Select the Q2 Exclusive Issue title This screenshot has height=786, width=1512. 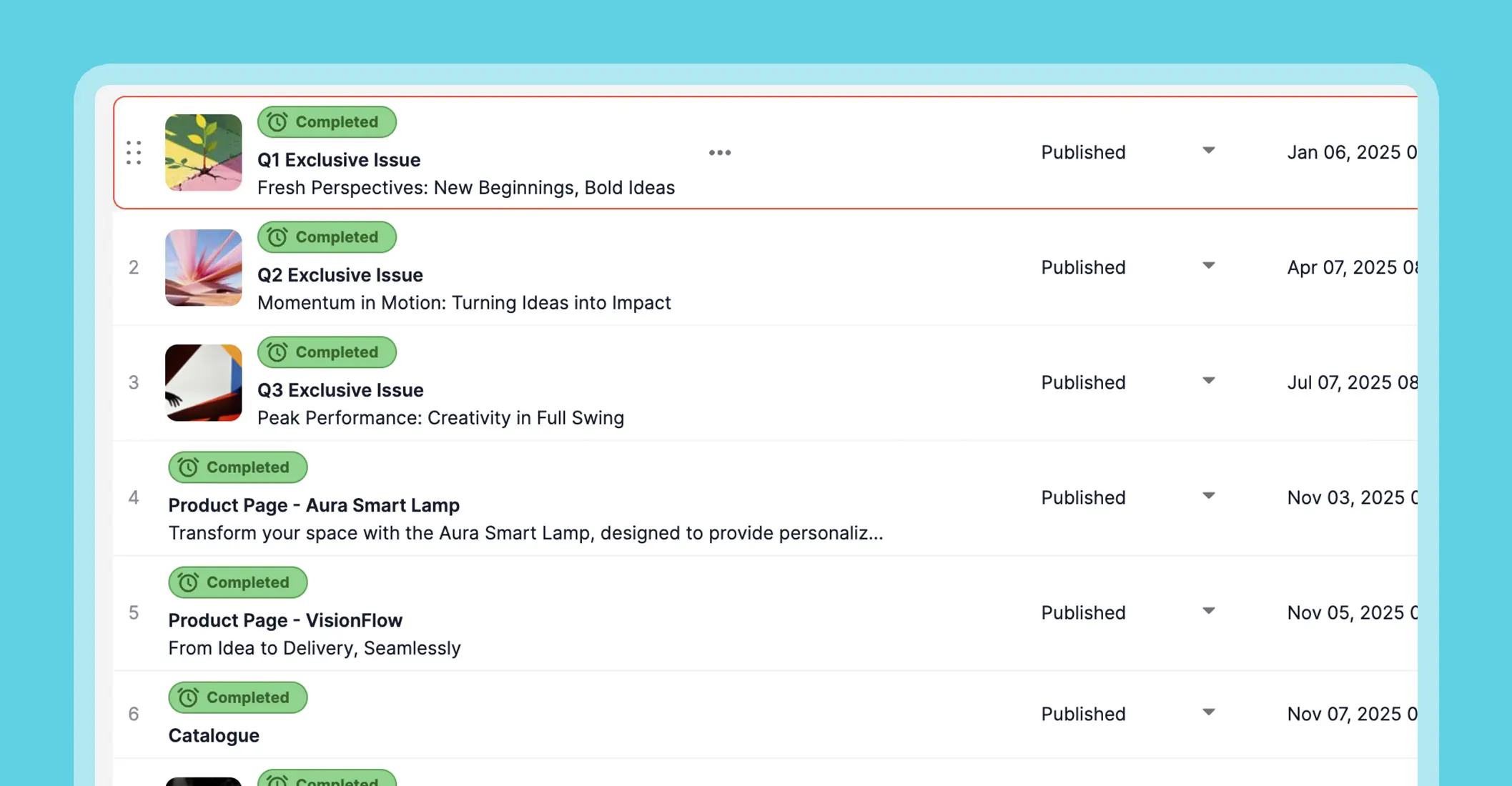pos(340,274)
